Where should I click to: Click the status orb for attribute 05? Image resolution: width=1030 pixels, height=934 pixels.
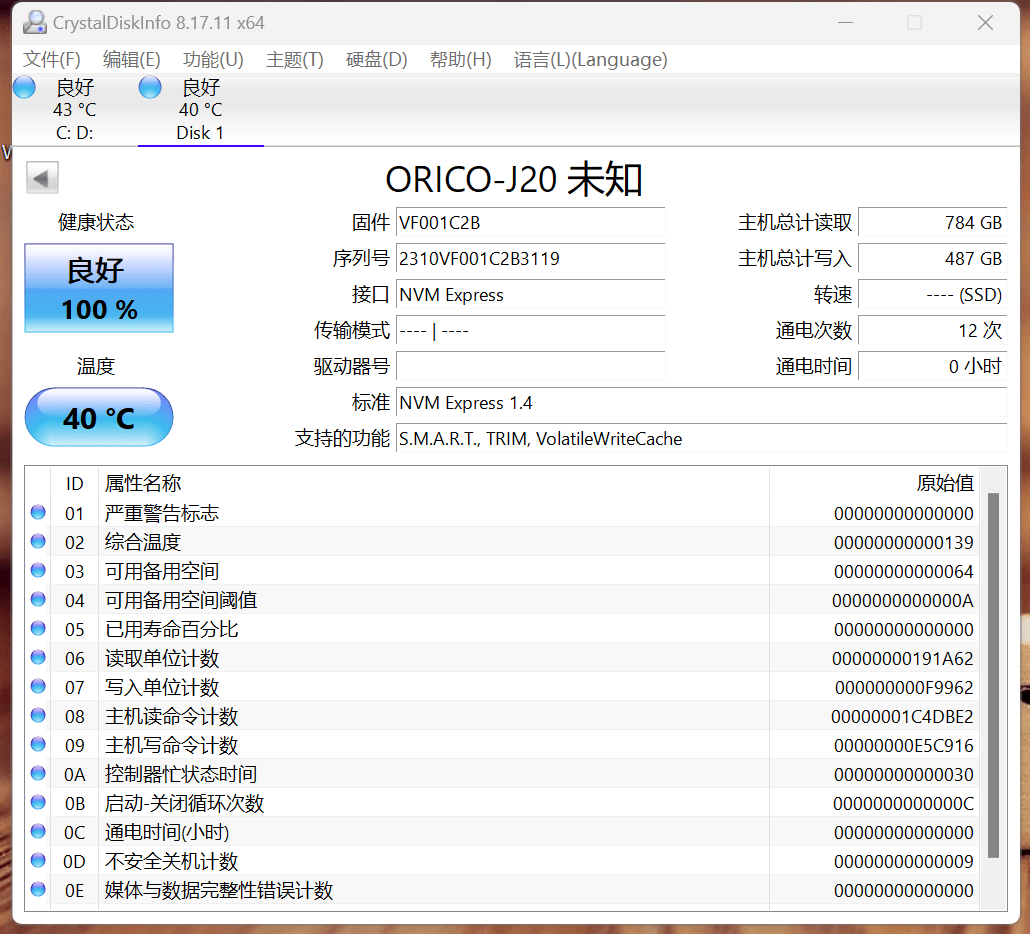tap(38, 628)
